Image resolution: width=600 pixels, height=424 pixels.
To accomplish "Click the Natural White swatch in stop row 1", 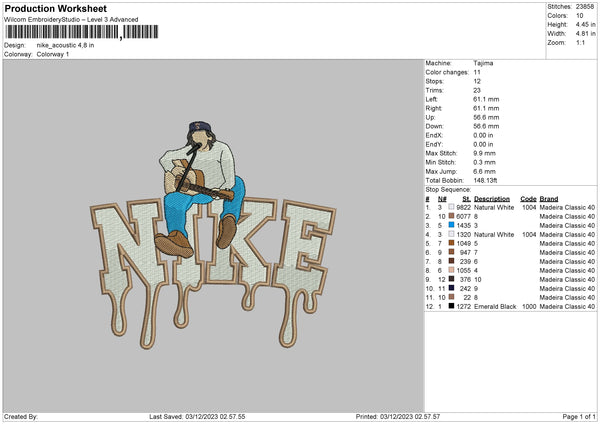I will 451,207.
